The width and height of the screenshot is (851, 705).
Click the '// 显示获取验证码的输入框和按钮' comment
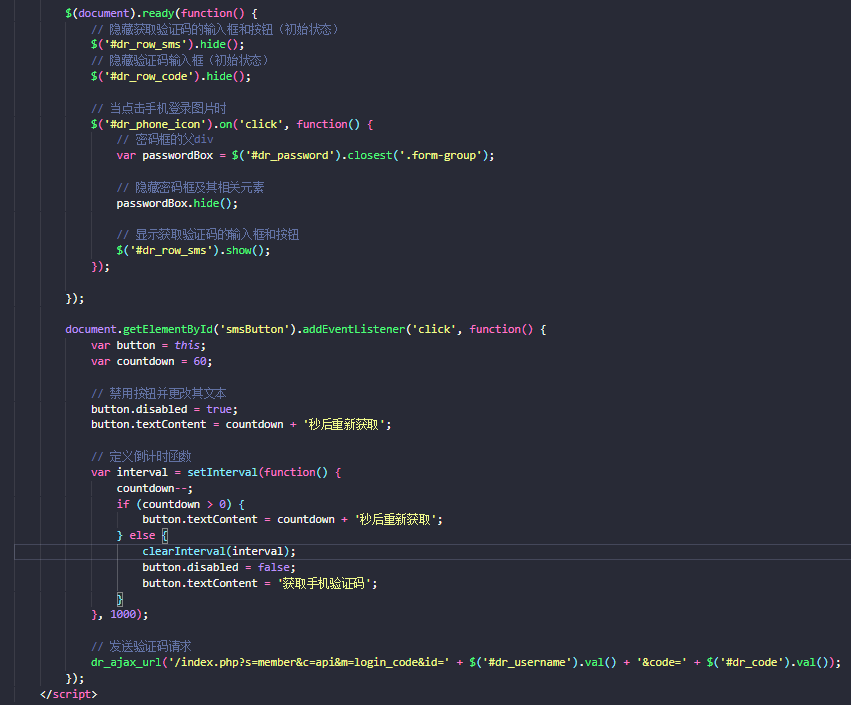pos(208,235)
